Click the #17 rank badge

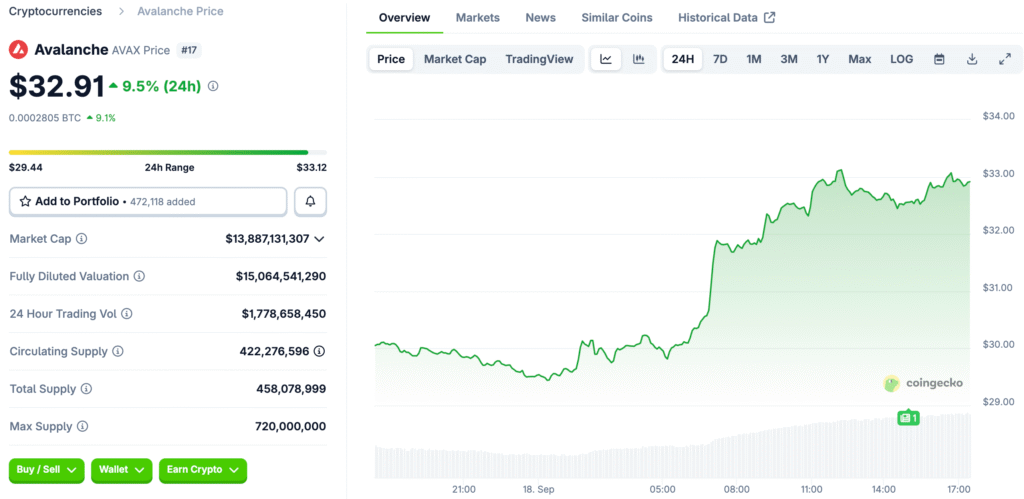pos(189,50)
